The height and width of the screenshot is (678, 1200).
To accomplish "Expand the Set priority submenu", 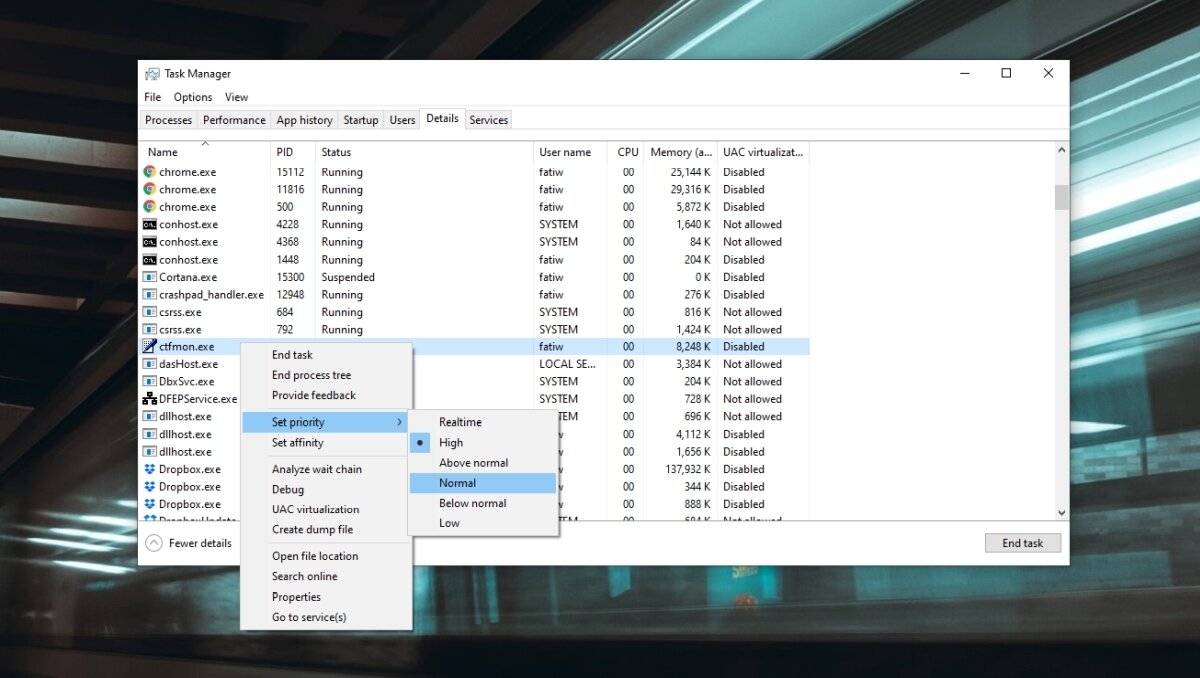I will [300, 421].
